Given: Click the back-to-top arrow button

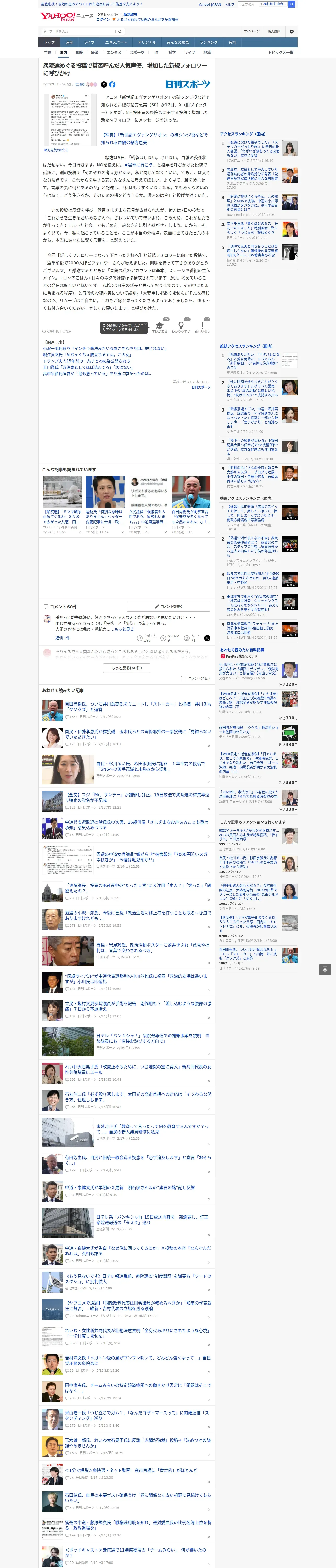Looking at the screenshot, I should point(325,970).
